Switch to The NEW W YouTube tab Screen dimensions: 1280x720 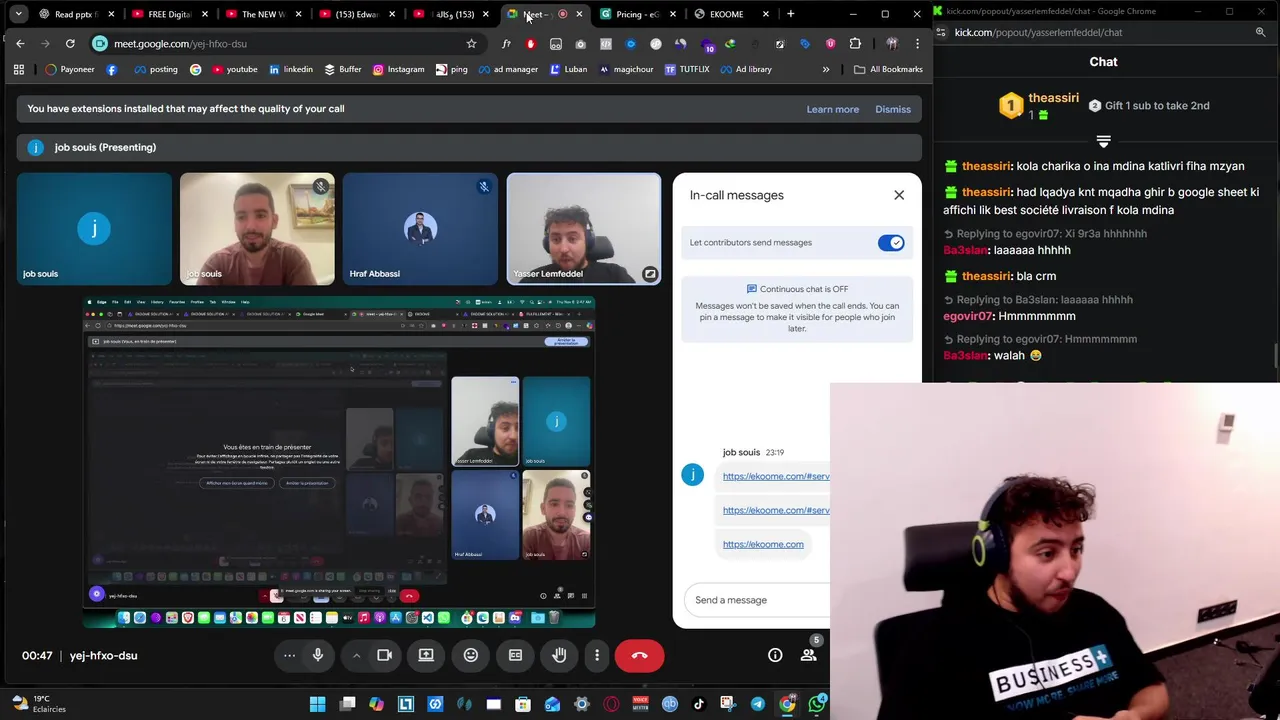(263, 14)
